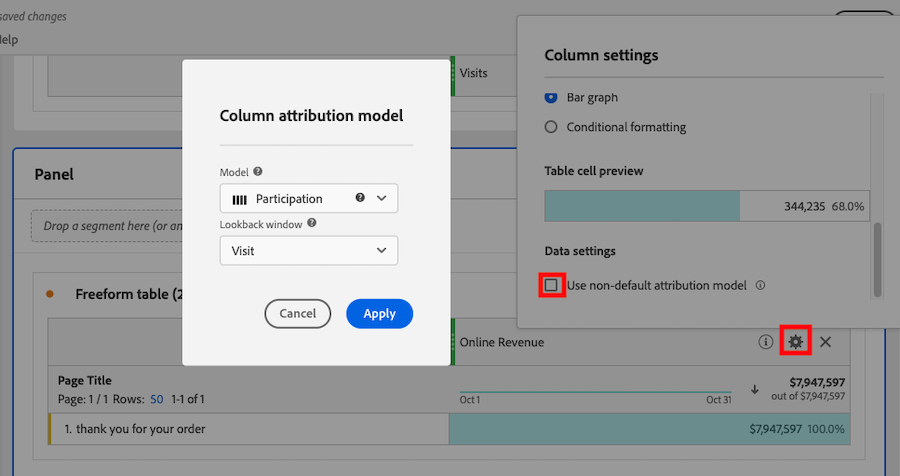Enable Use non-default attribution model checkbox
The height and width of the screenshot is (476, 900).
tap(551, 285)
